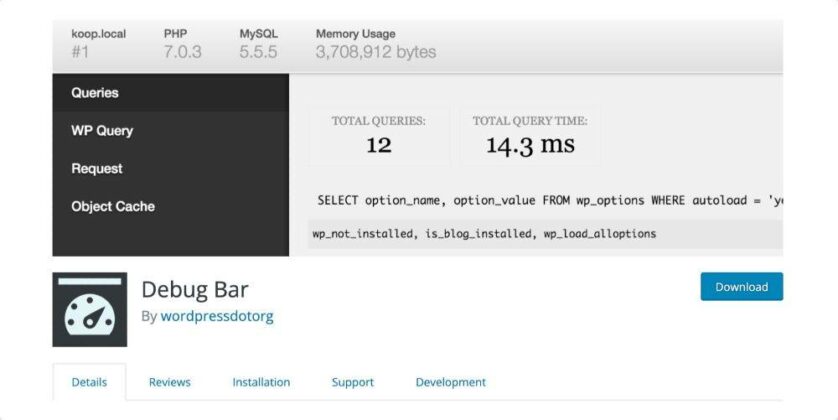Open the wordpressdotorg author link
The width and height of the screenshot is (838, 420).
tap(216, 316)
